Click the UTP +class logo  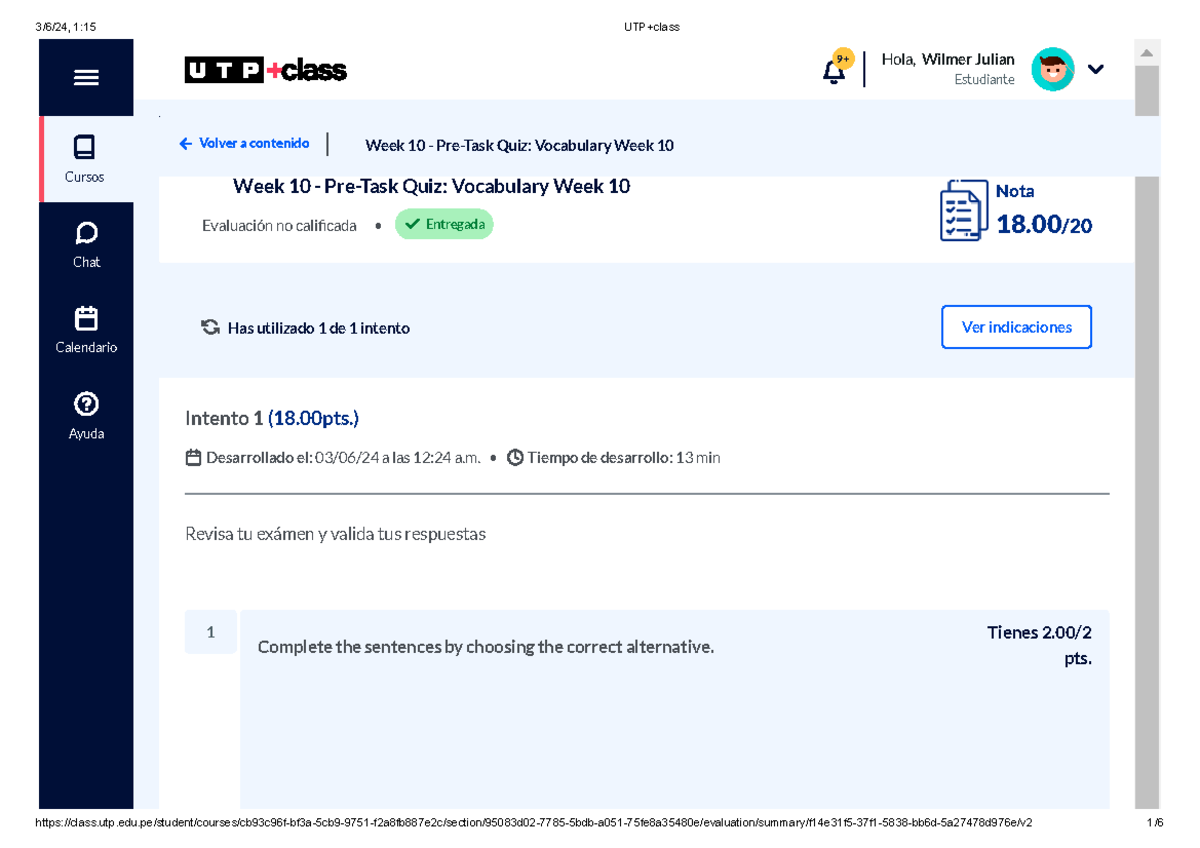click(x=265, y=70)
